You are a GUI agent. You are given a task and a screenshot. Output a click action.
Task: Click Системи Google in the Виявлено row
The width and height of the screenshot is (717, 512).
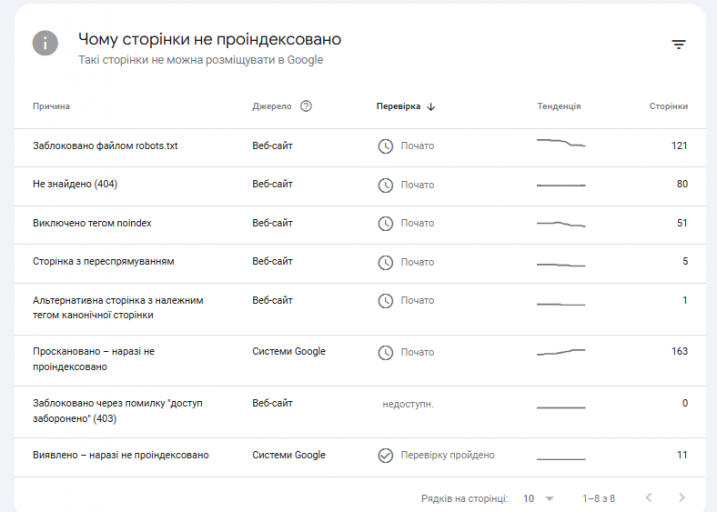(289, 455)
